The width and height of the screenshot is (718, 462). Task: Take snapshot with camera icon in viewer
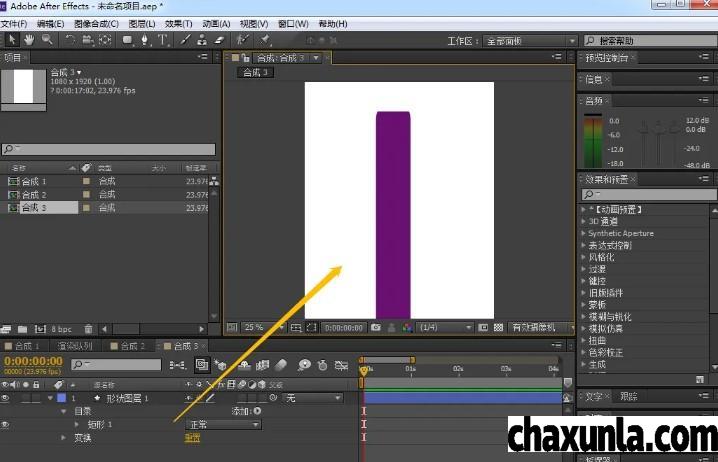click(x=376, y=328)
